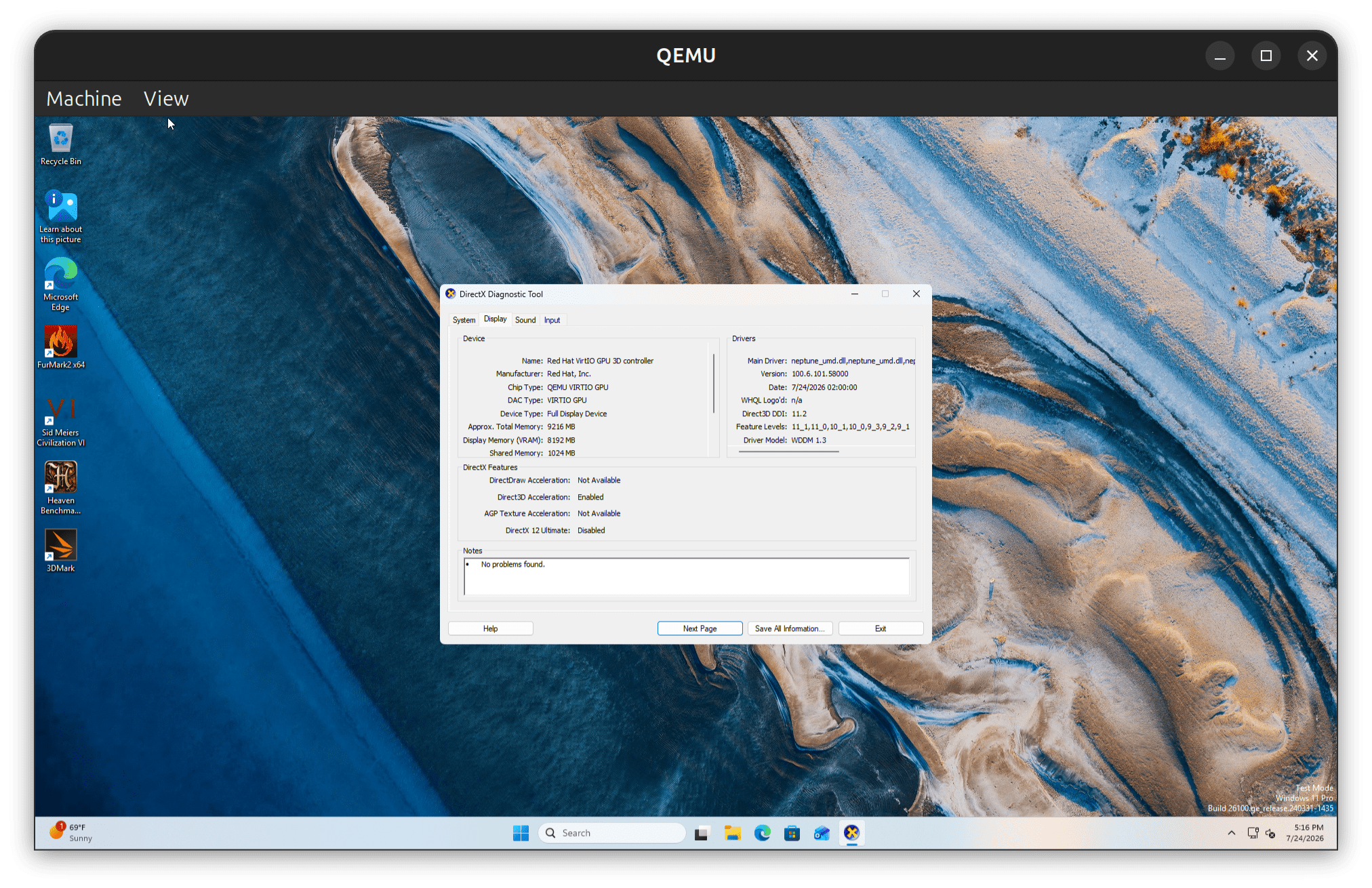Click the DirectX Diagnostic Tool title bar icon
Screen dimensions: 1372x888
[x=451, y=294]
